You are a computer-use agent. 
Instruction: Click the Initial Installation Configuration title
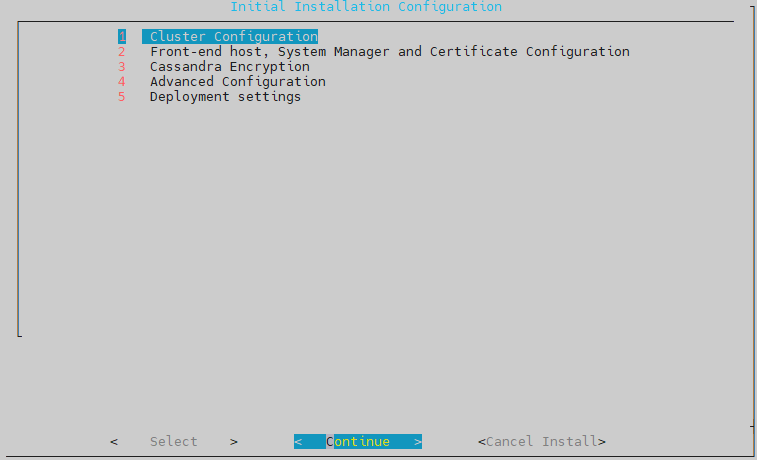tap(366, 7)
